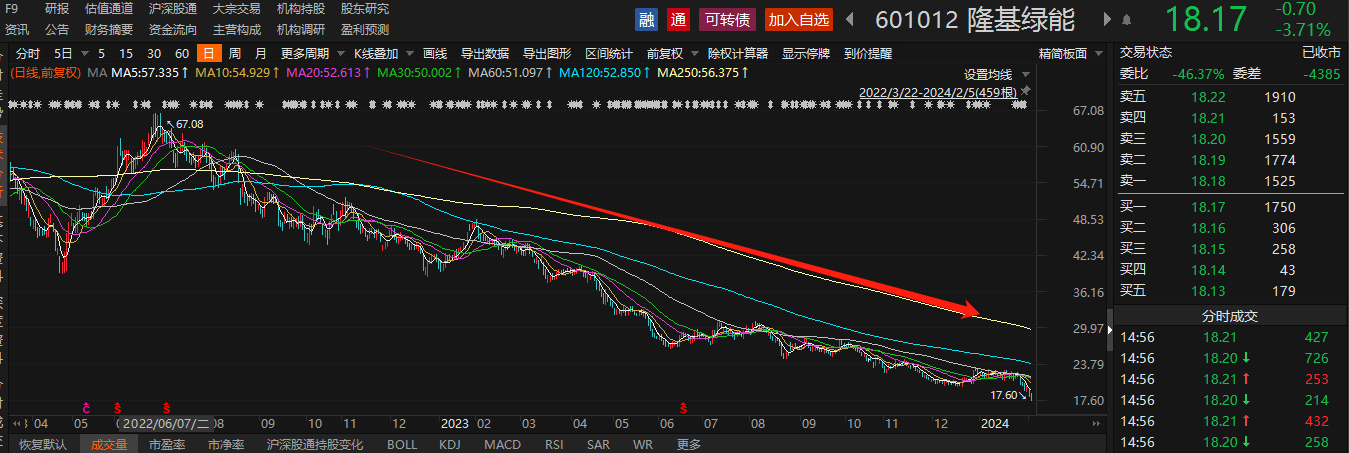
Task: Switch to 分时 intraday view
Action: [28, 52]
